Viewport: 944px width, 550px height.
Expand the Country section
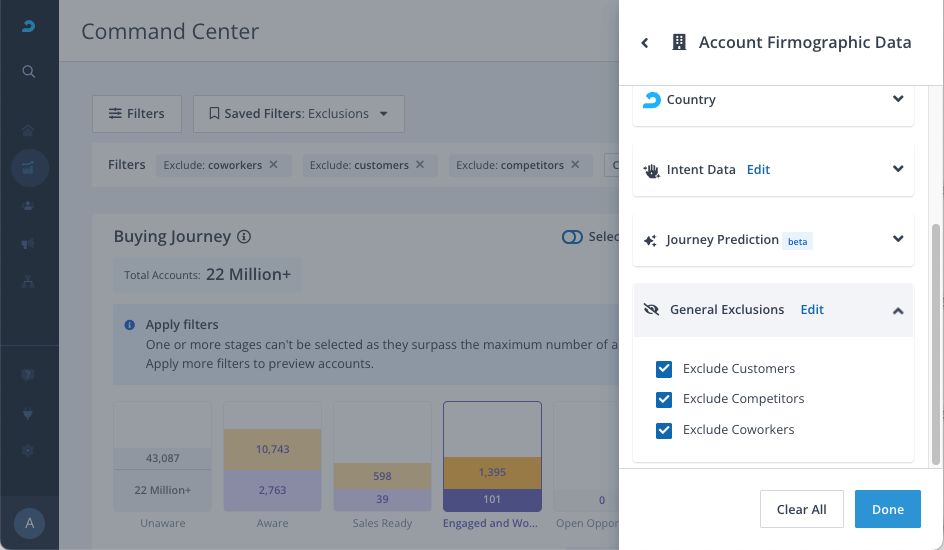(x=897, y=100)
